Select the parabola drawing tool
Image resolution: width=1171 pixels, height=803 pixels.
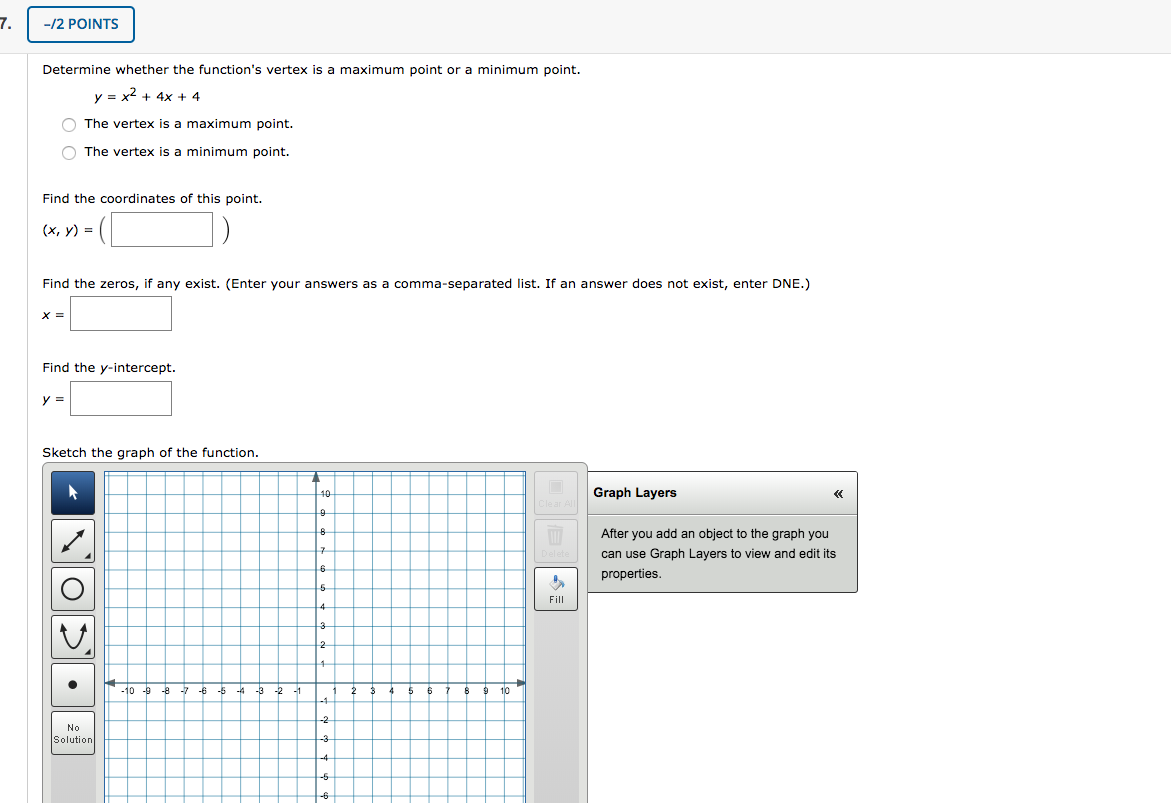[72, 635]
